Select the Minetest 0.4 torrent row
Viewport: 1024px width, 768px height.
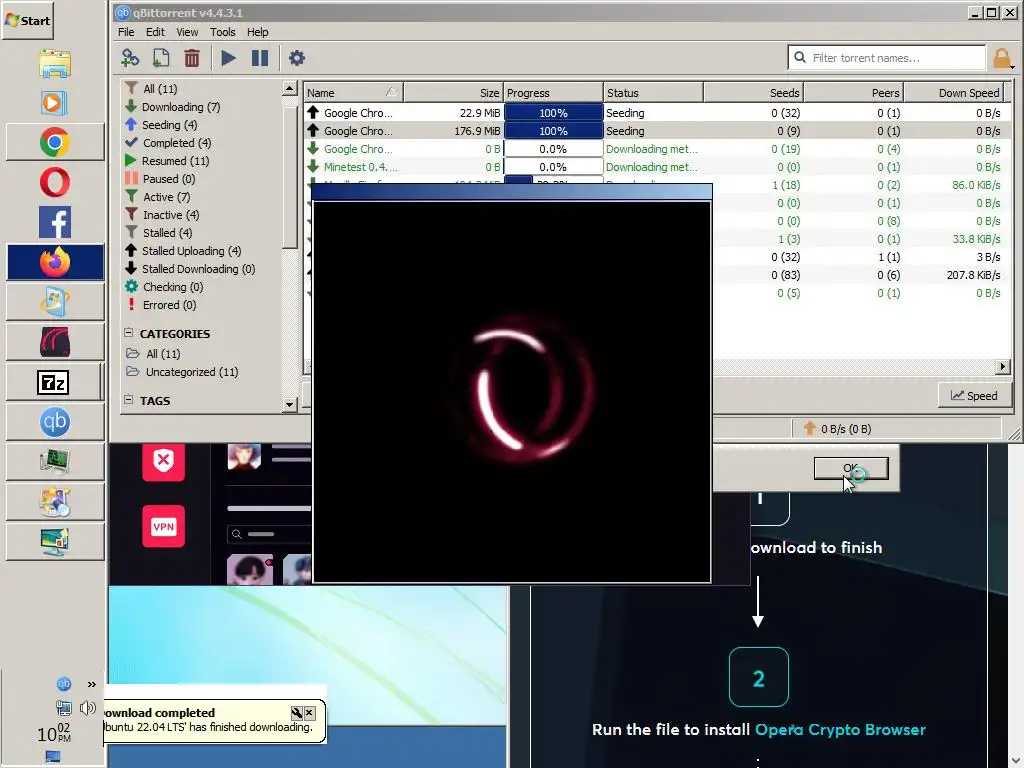coord(656,167)
